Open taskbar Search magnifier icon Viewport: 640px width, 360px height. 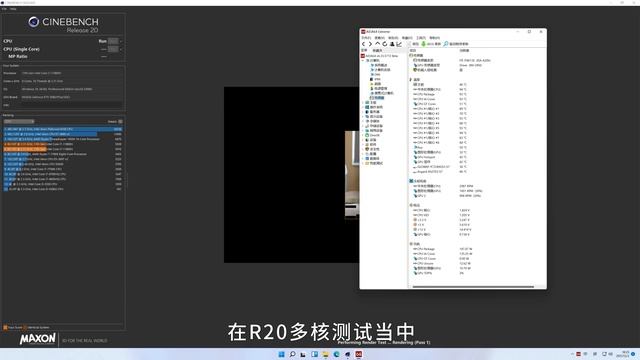click(292, 354)
